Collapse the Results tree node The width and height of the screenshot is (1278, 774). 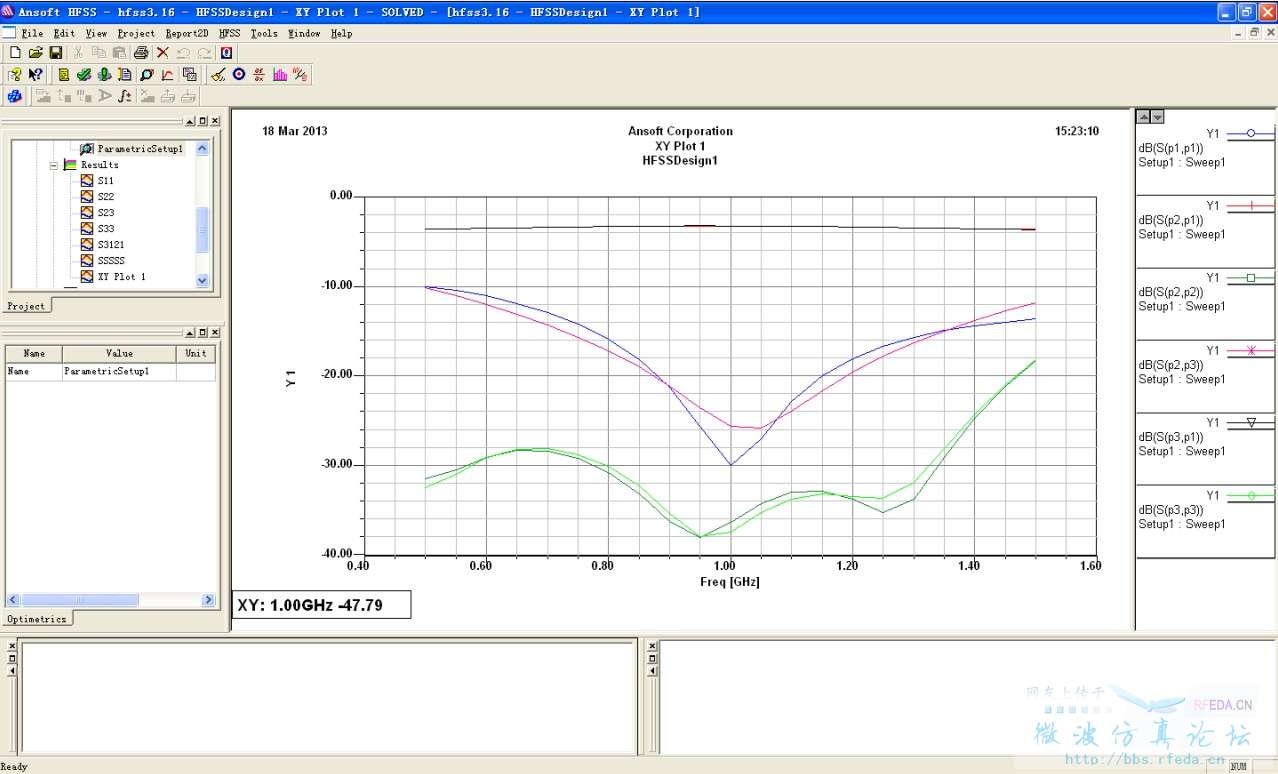point(54,165)
